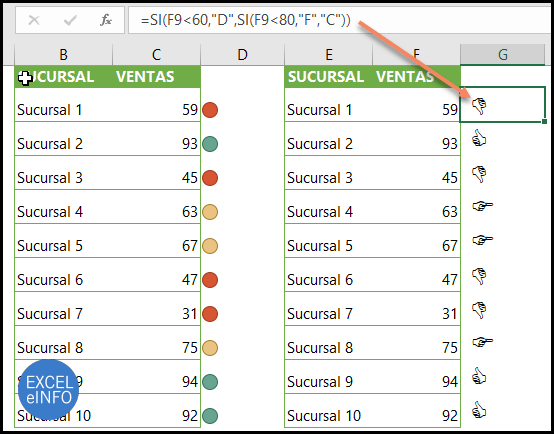Select the left table's VENTAS header cell
This screenshot has width=554, height=434.
pyautogui.click(x=156, y=77)
